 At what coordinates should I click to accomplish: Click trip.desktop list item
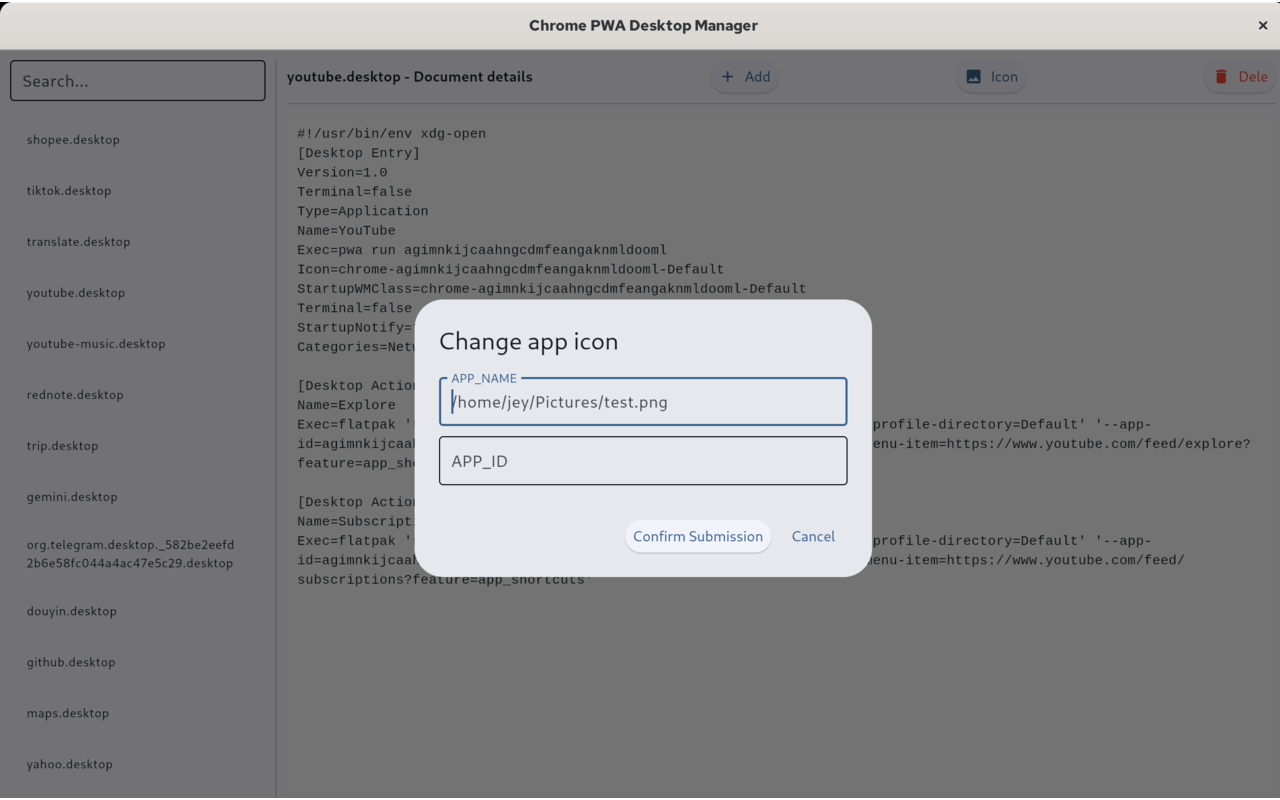tap(62, 446)
